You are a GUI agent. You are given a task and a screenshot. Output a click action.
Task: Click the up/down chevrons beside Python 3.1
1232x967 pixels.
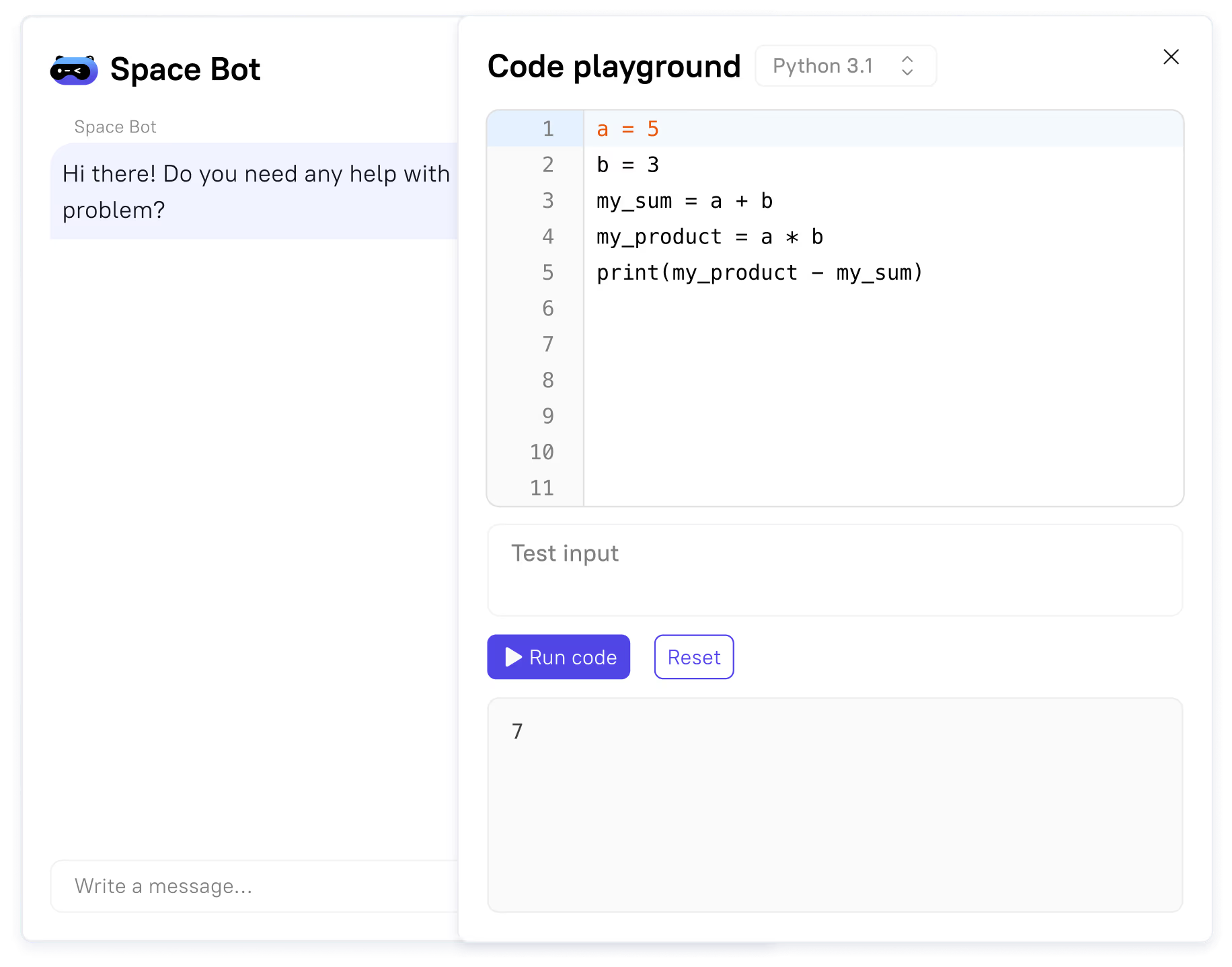tap(907, 66)
